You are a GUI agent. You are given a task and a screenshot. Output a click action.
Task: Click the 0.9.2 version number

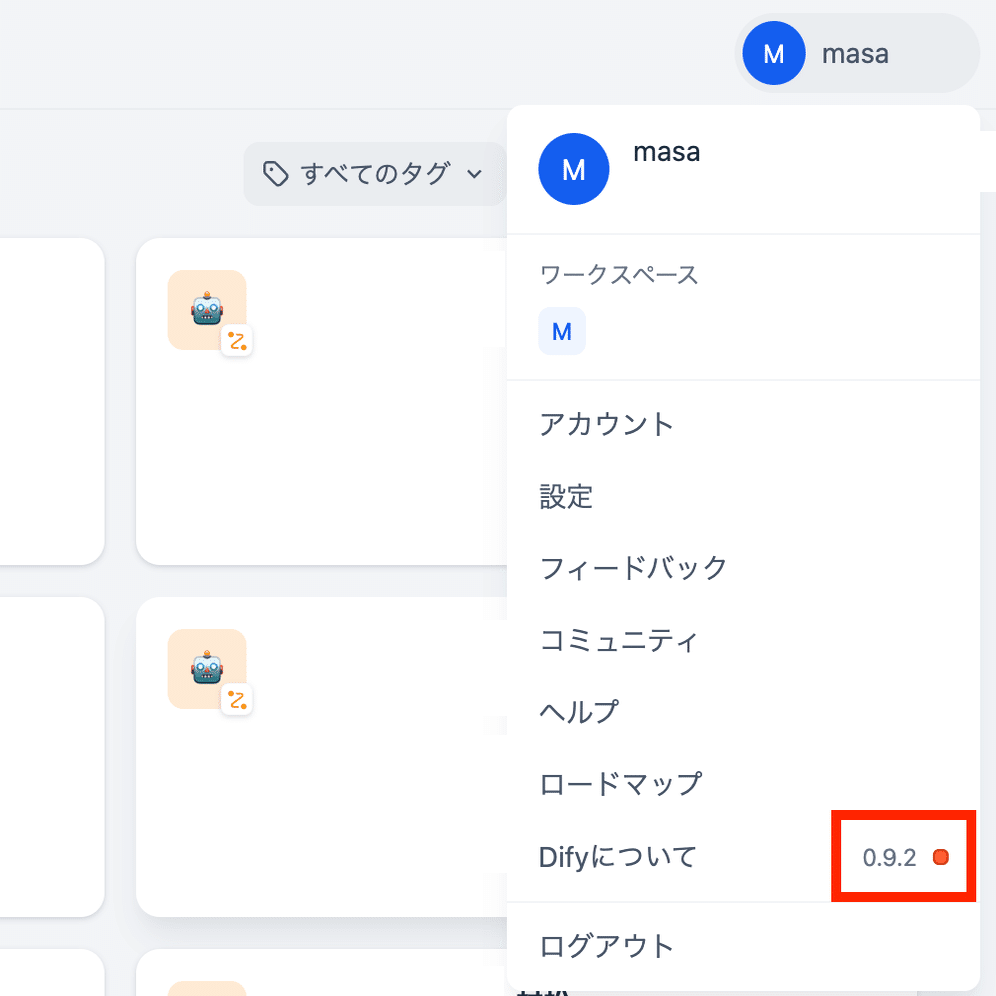click(889, 858)
